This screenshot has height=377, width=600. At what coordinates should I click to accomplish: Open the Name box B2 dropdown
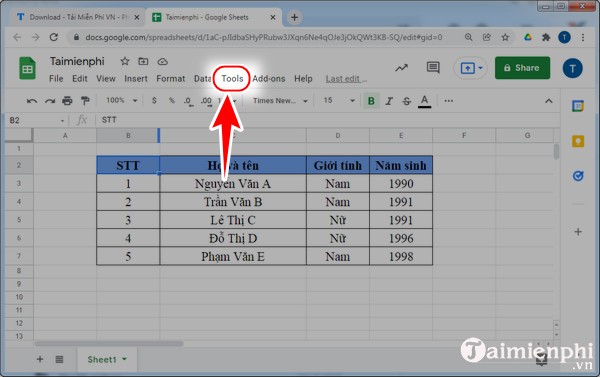click(x=62, y=121)
